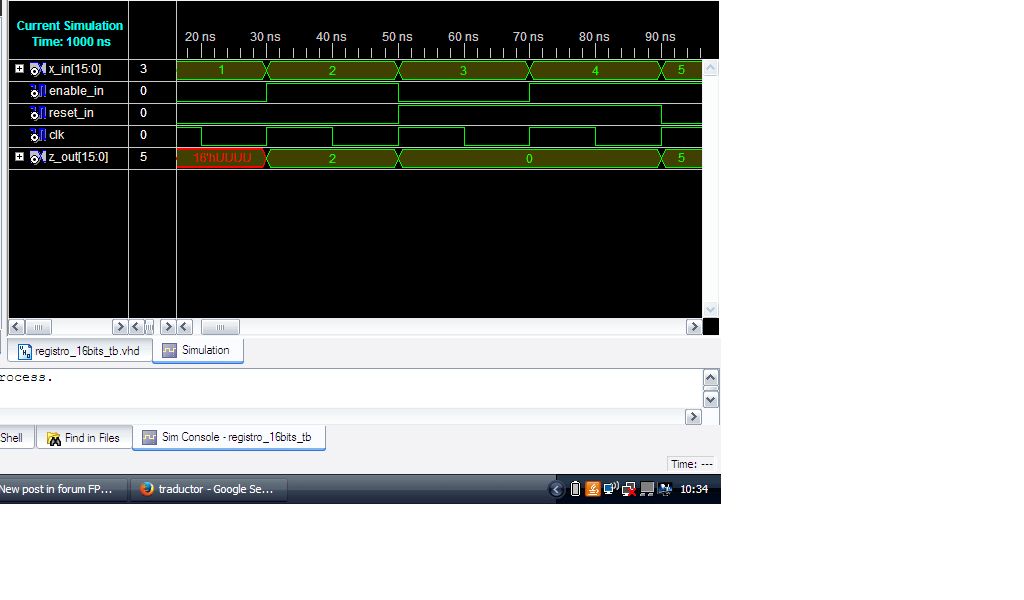
Task: Switch to the Simulation tab
Action: 198,350
